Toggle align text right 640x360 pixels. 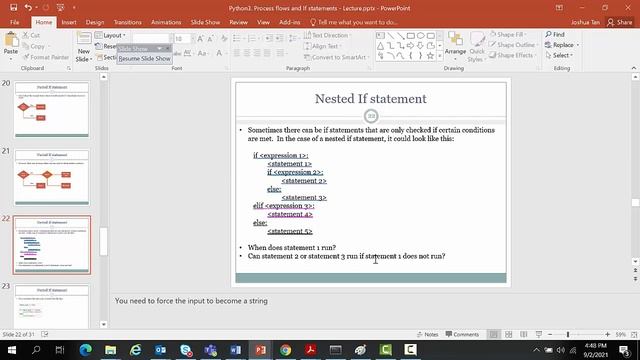point(257,53)
